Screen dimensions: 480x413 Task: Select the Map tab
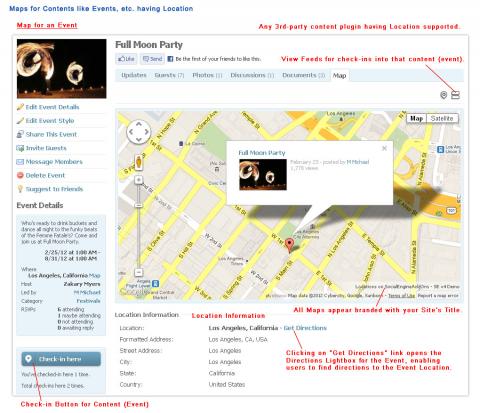point(339,76)
